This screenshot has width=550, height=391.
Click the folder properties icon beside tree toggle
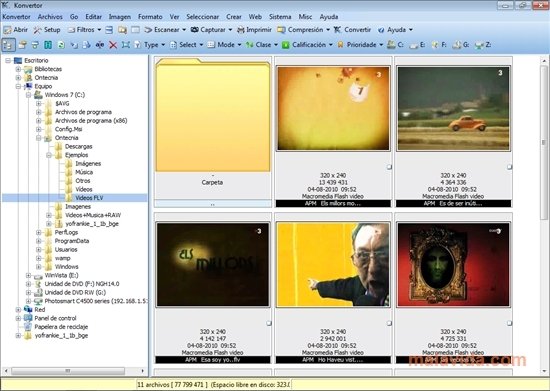(x=22, y=45)
